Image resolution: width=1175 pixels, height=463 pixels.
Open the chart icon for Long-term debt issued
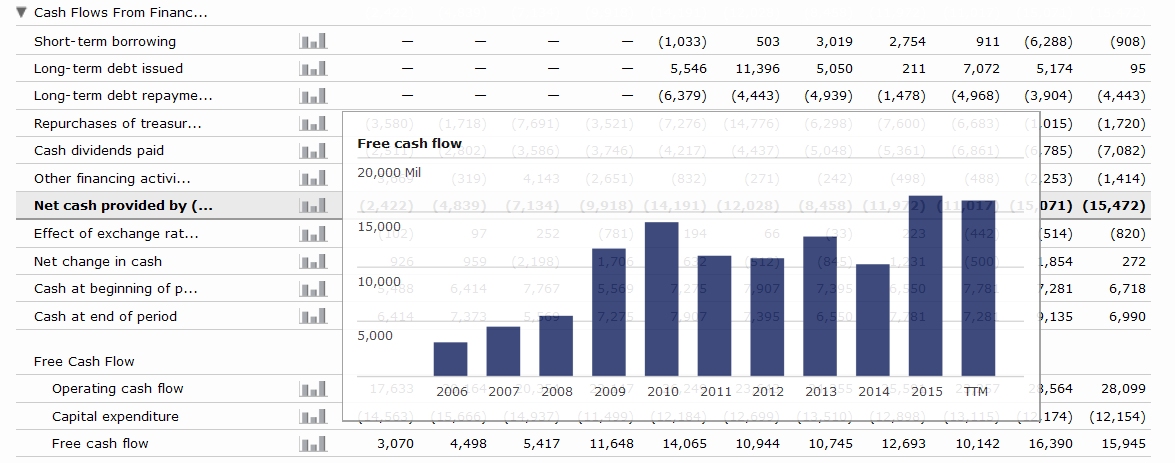click(313, 69)
